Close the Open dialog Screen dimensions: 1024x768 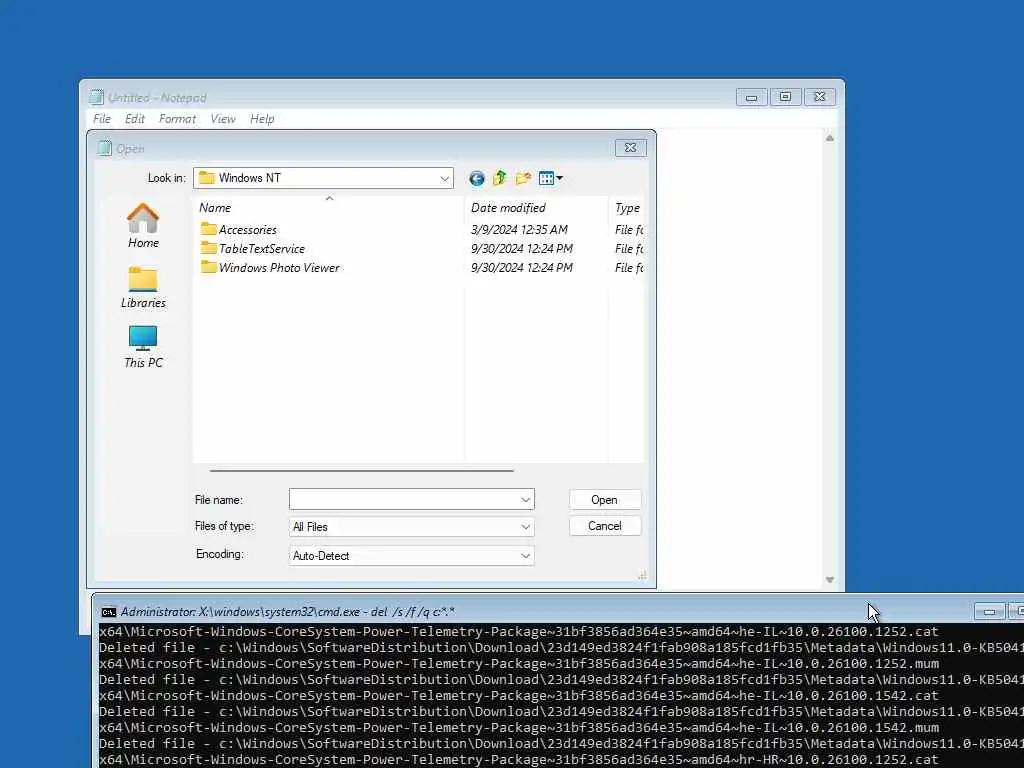(631, 148)
